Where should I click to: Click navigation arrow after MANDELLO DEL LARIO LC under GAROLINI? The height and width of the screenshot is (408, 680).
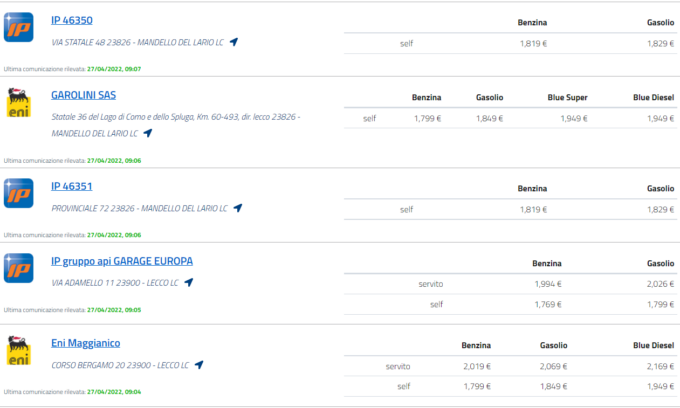click(x=147, y=133)
